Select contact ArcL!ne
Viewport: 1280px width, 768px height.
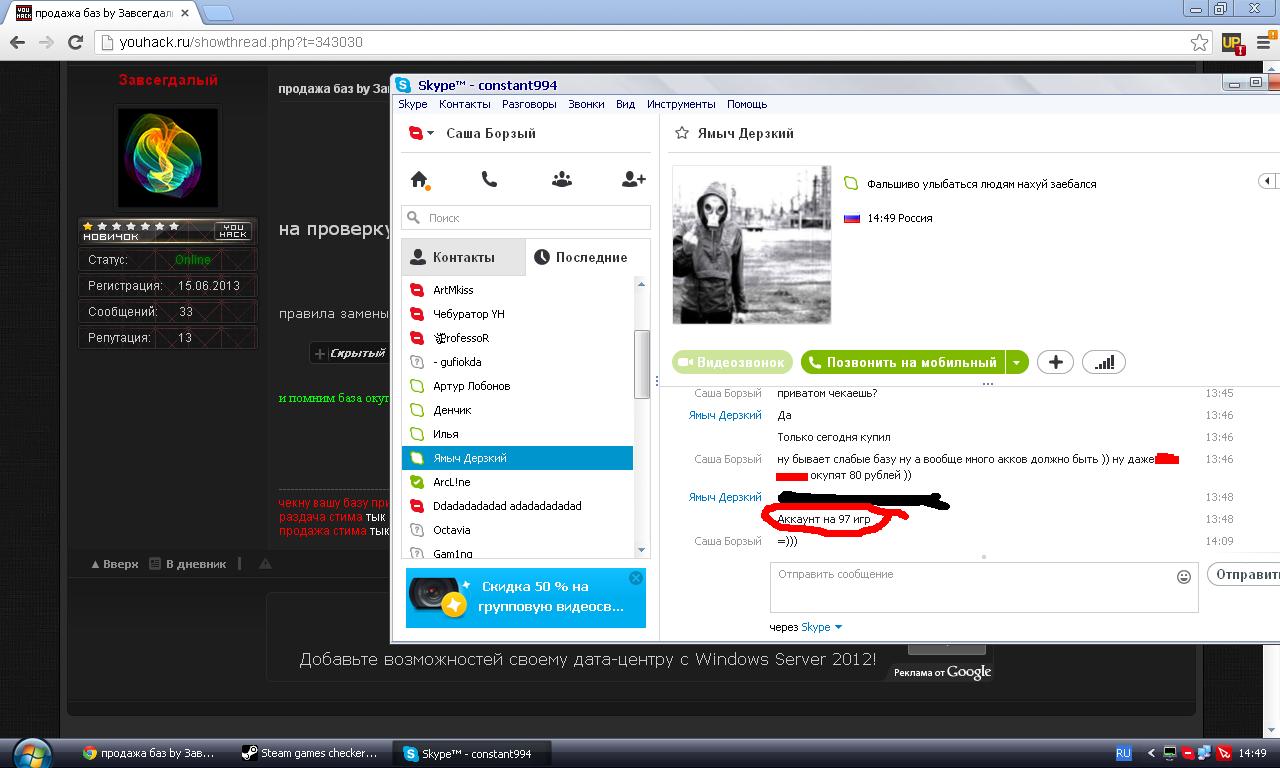(x=517, y=482)
